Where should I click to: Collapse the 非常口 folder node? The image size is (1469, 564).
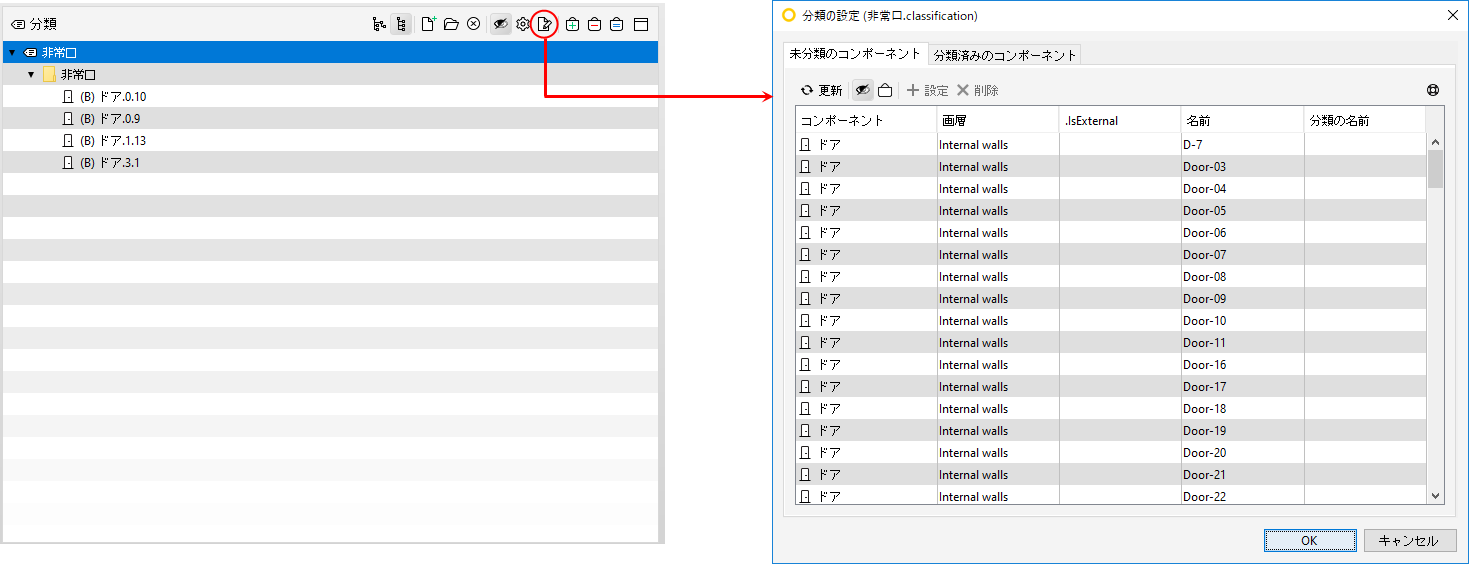(31, 74)
